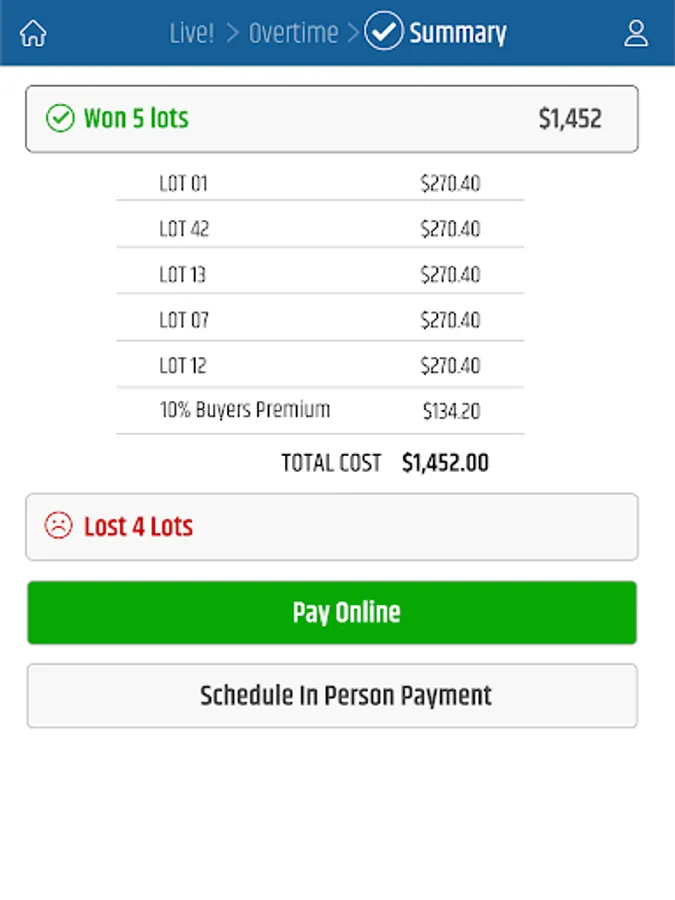Select the Summary breadcrumb step
This screenshot has width=675, height=900.
tap(458, 33)
